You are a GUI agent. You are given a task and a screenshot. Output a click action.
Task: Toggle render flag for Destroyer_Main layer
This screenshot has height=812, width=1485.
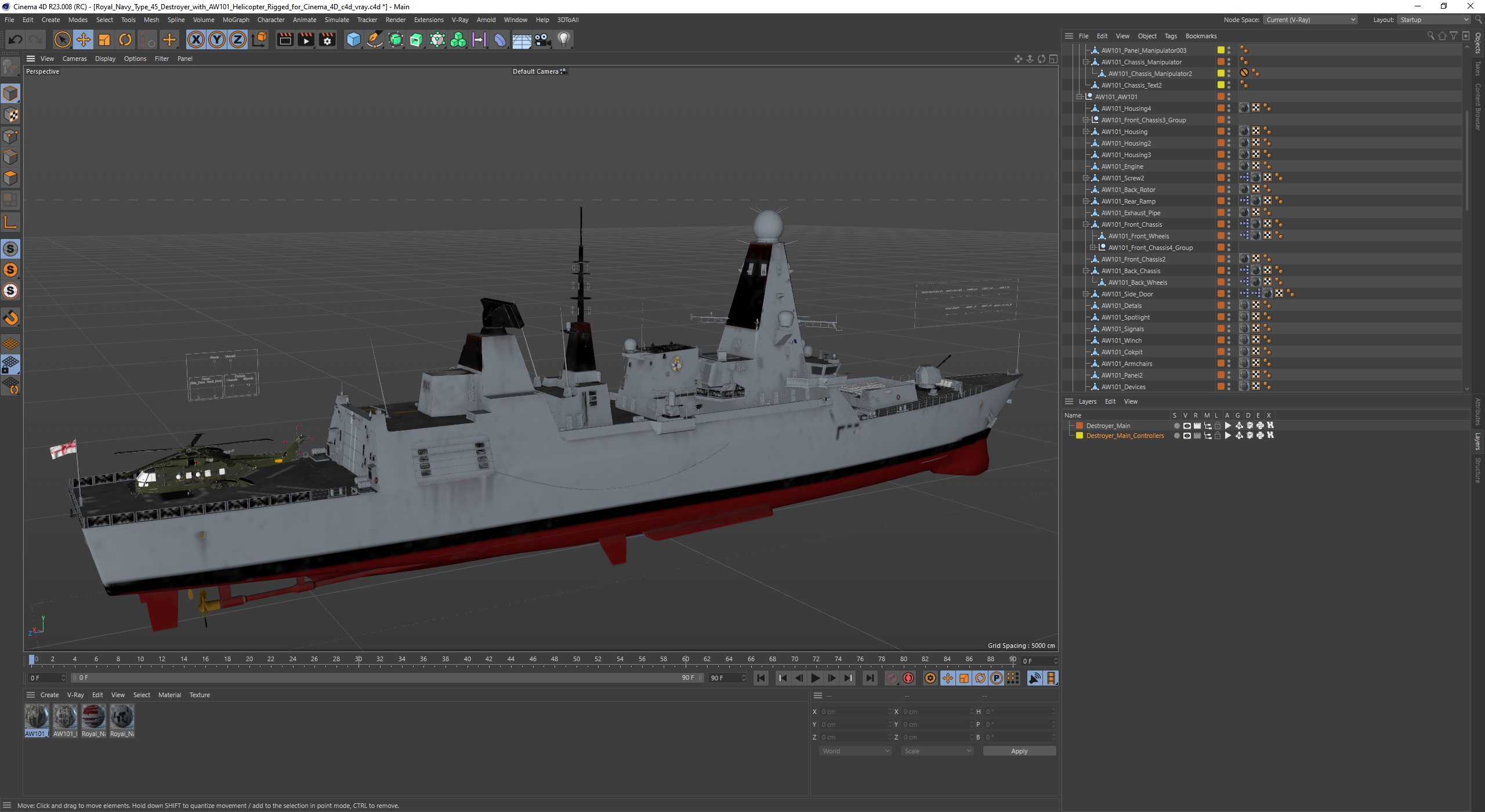[x=1197, y=426]
